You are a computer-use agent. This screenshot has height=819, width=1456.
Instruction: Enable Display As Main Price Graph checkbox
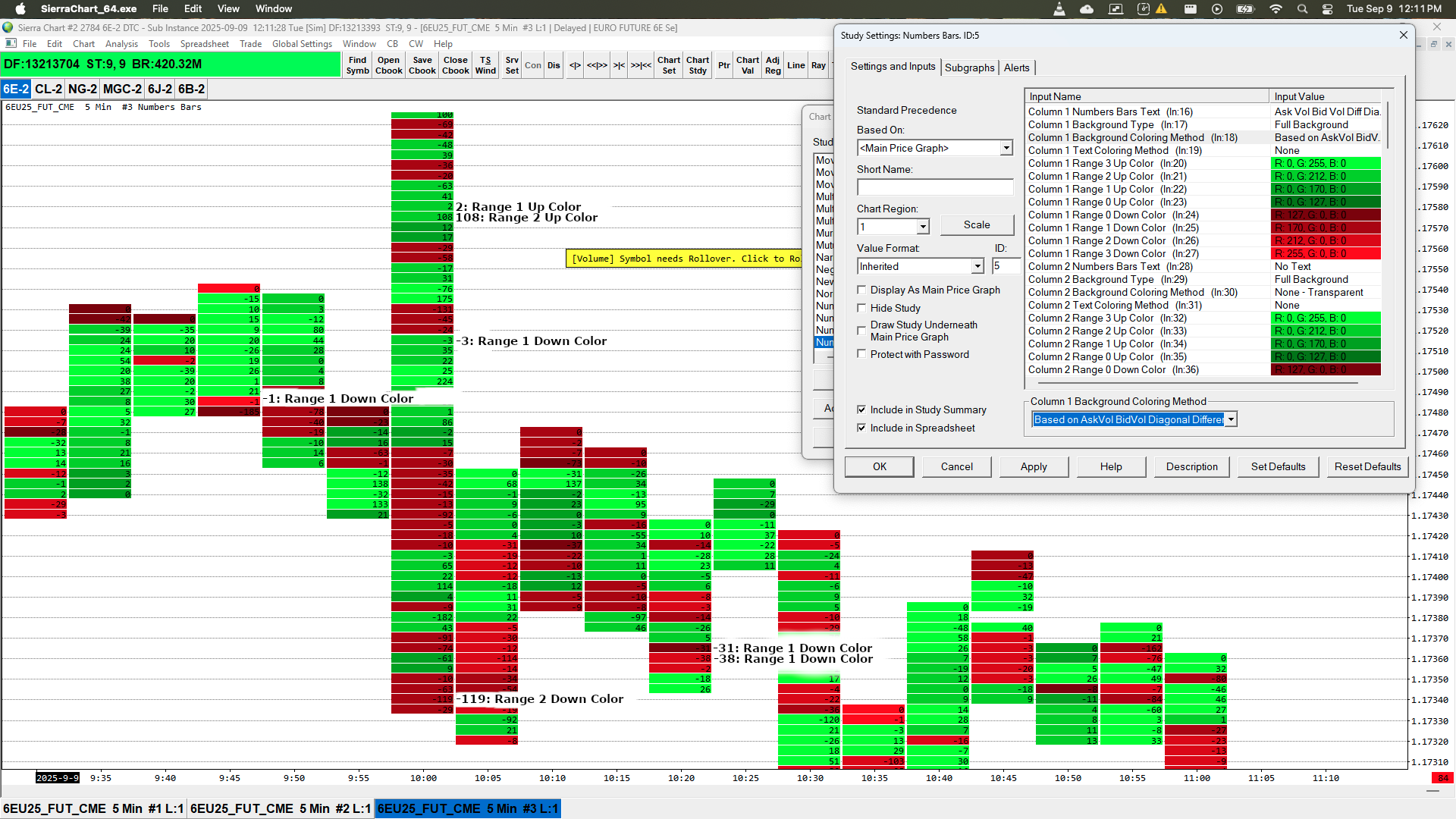point(861,290)
